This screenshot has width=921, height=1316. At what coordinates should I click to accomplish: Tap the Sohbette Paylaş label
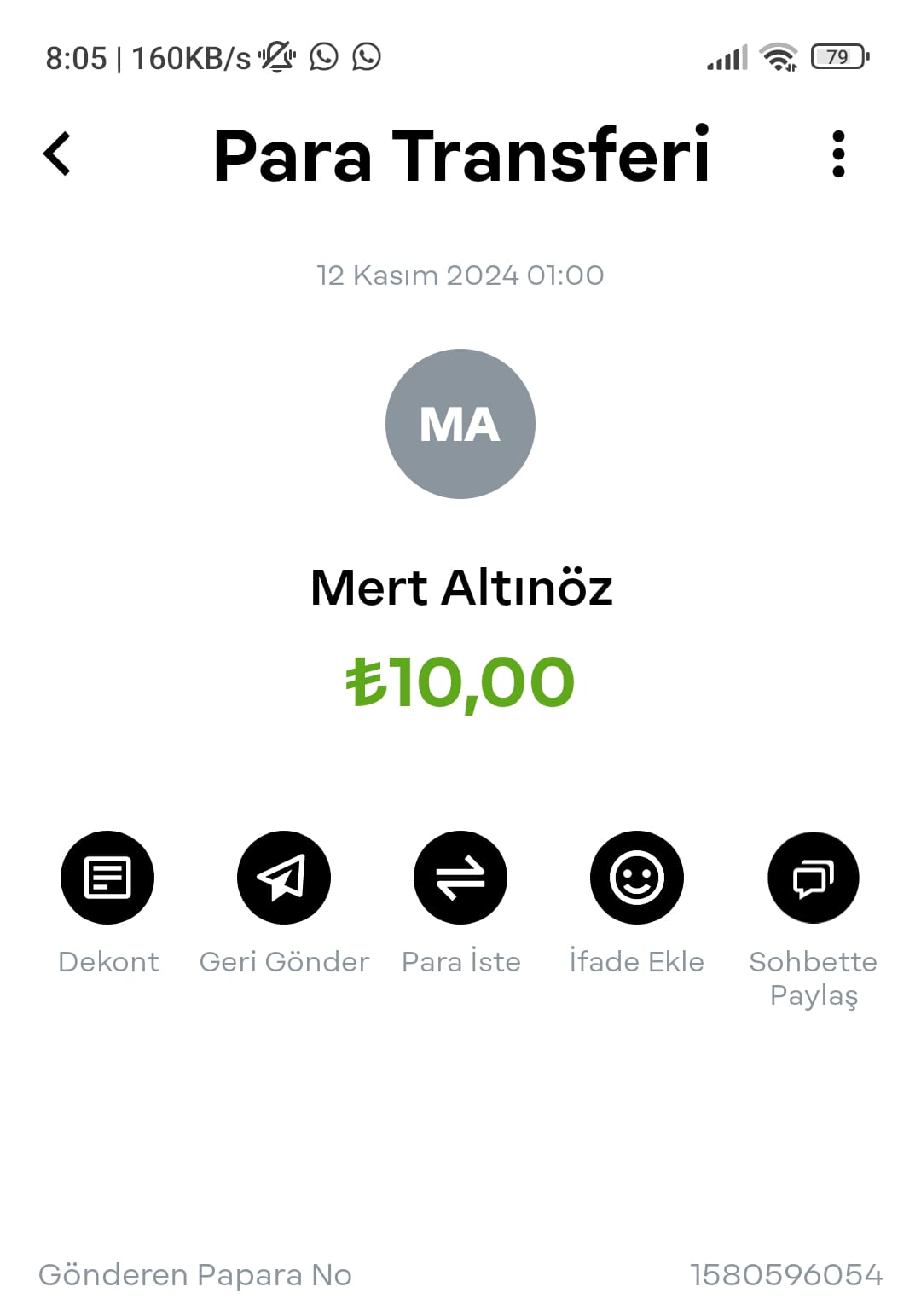814,978
